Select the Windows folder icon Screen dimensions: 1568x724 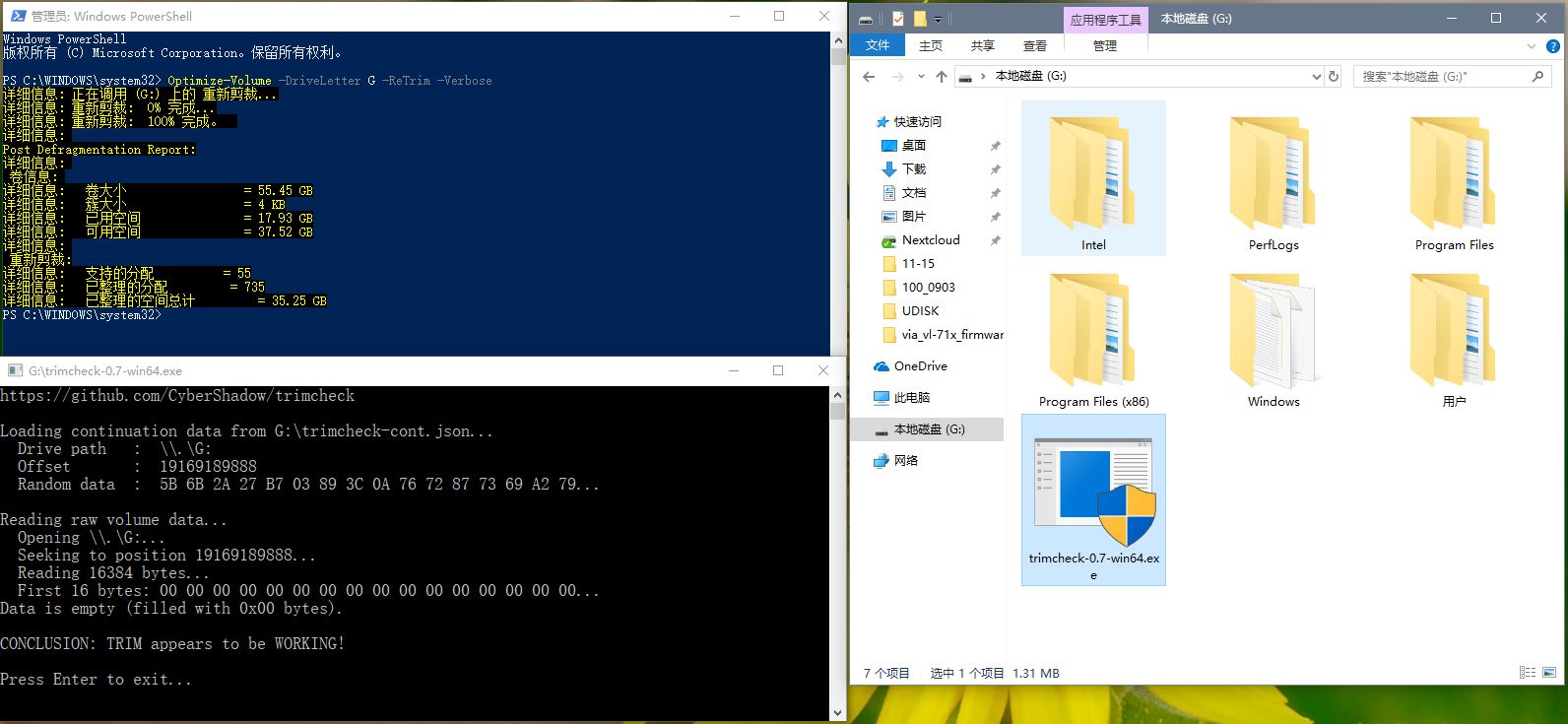pos(1274,331)
